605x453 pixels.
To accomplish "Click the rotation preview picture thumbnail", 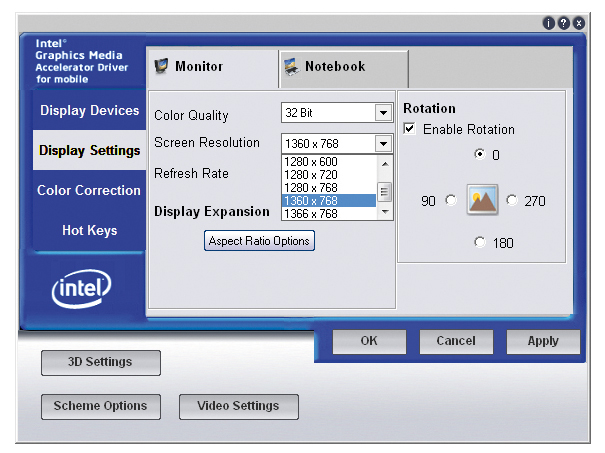I will point(482,199).
